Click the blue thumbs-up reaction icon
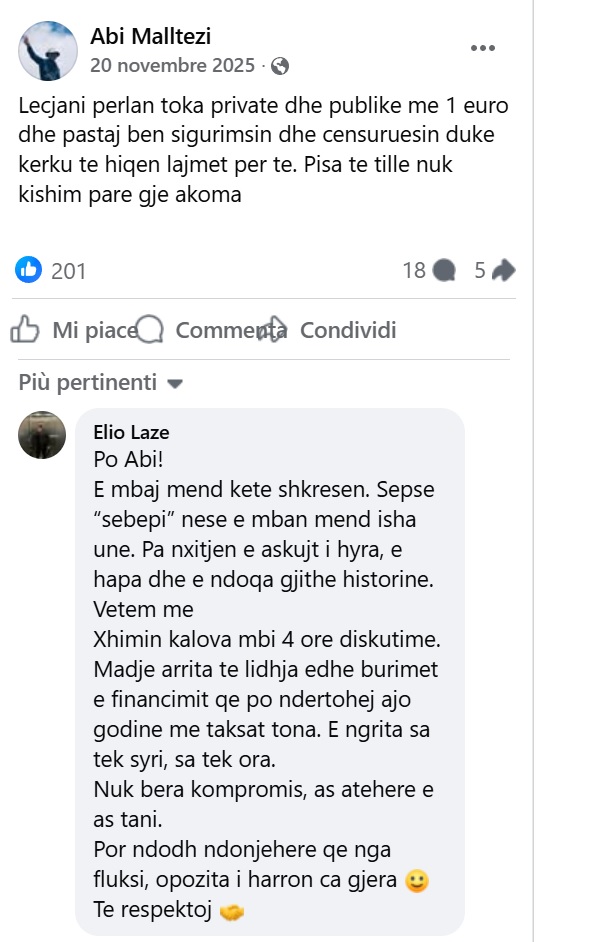Viewport: 608px width, 942px height. click(x=29, y=270)
